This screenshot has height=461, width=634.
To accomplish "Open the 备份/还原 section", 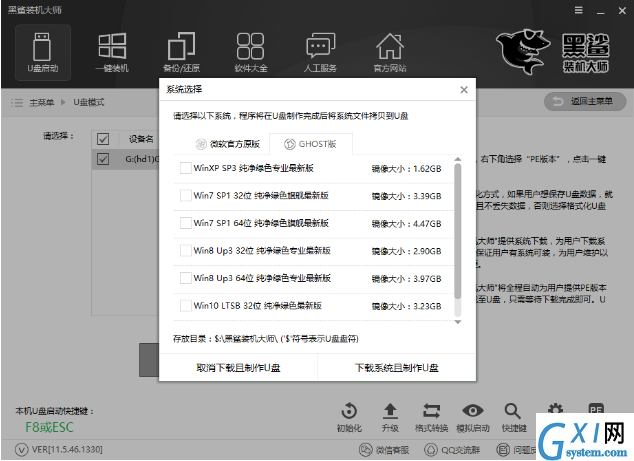I will pos(181,53).
